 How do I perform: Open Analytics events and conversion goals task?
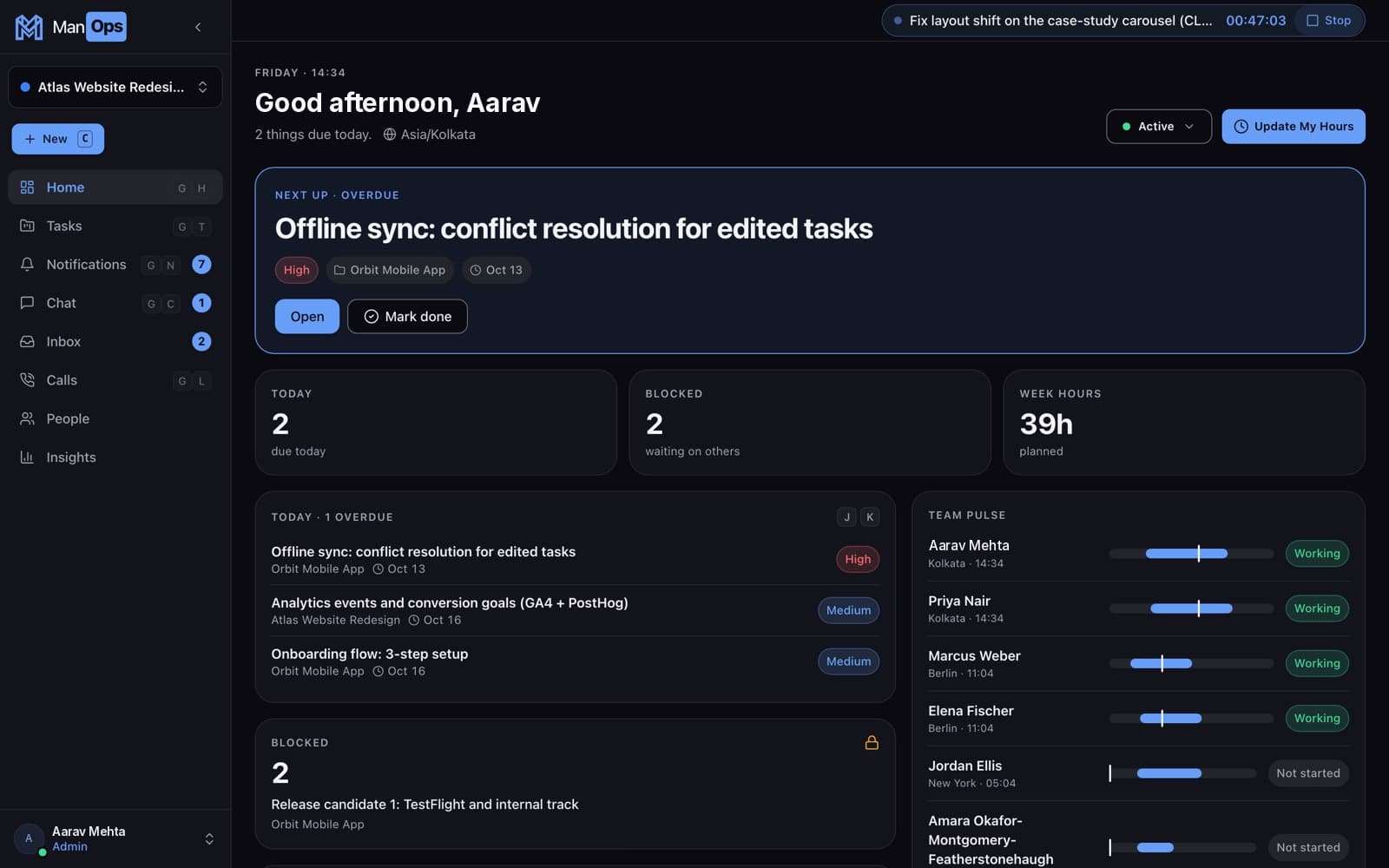click(x=575, y=610)
